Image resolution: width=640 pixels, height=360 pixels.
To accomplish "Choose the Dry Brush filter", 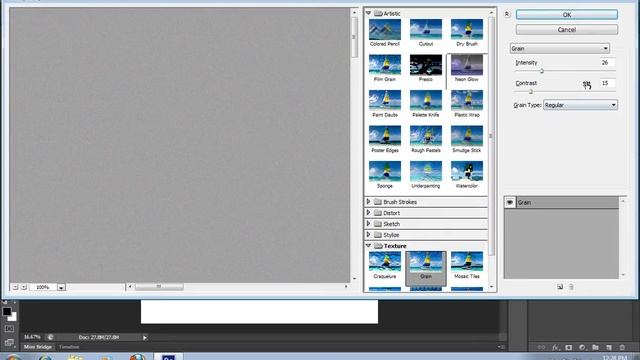I will tap(467, 29).
